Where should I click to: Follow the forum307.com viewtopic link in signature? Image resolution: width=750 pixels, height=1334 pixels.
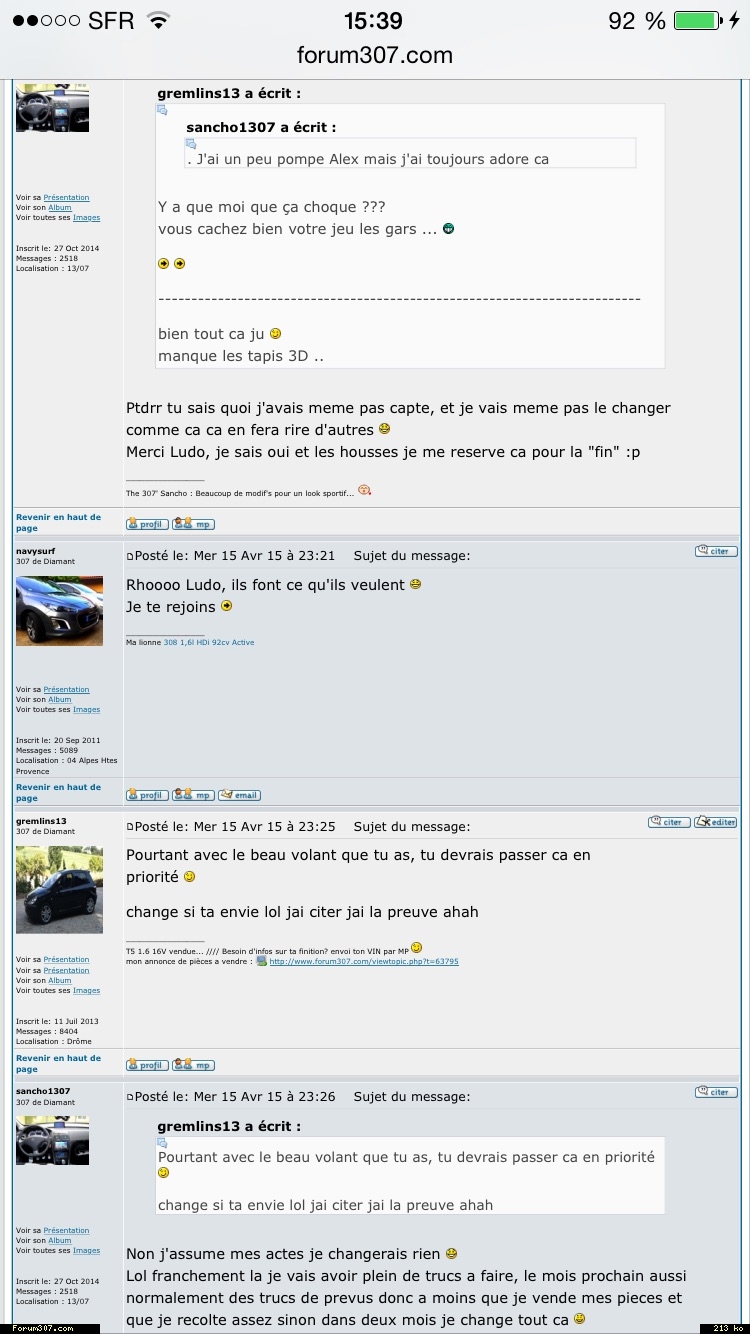364,961
